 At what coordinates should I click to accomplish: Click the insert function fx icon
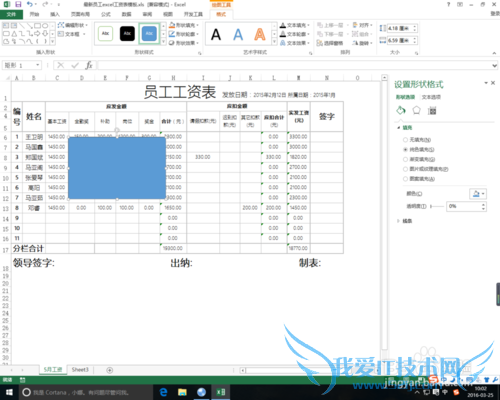coord(89,65)
